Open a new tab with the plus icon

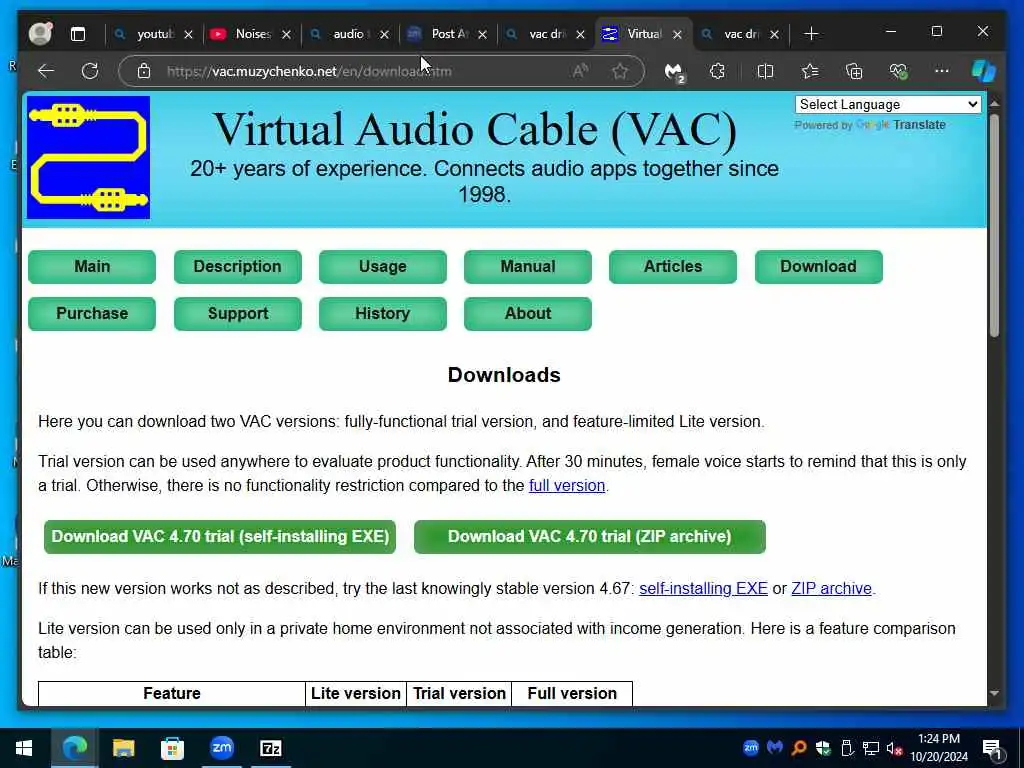pyautogui.click(x=811, y=34)
